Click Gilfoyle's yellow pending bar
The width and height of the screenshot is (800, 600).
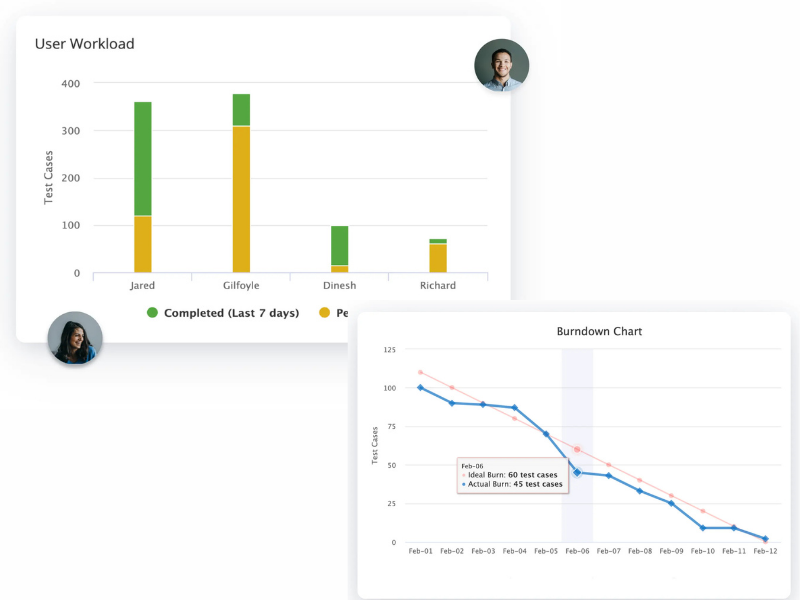pyautogui.click(x=240, y=200)
